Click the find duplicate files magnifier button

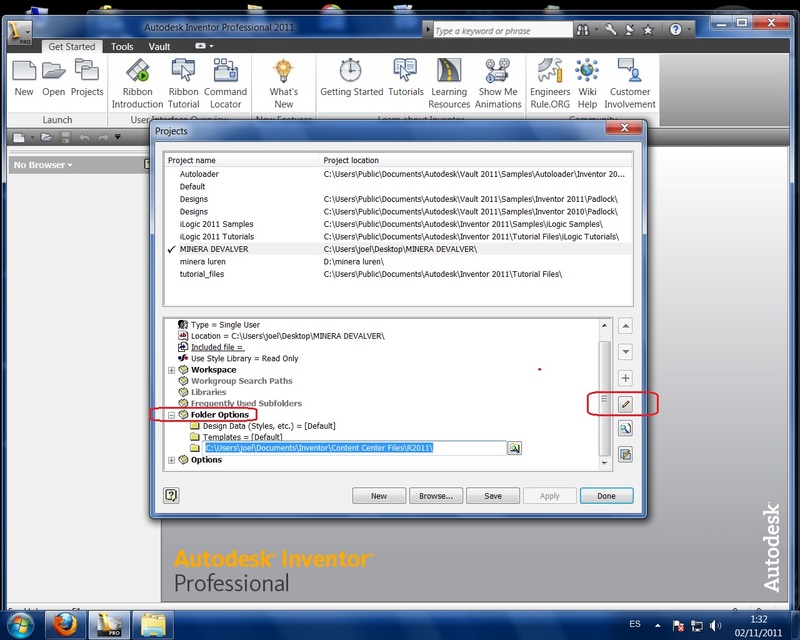click(x=626, y=428)
